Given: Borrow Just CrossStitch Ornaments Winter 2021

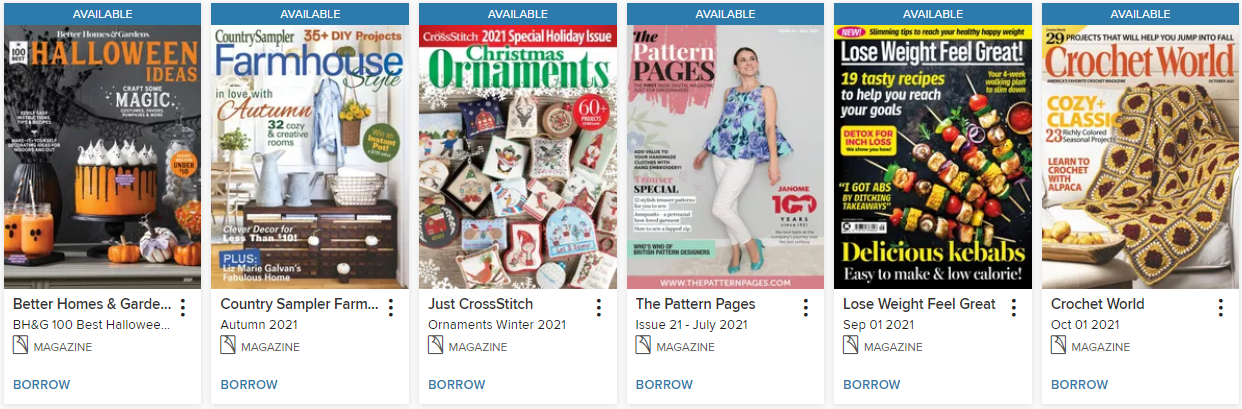Looking at the screenshot, I should [x=457, y=384].
